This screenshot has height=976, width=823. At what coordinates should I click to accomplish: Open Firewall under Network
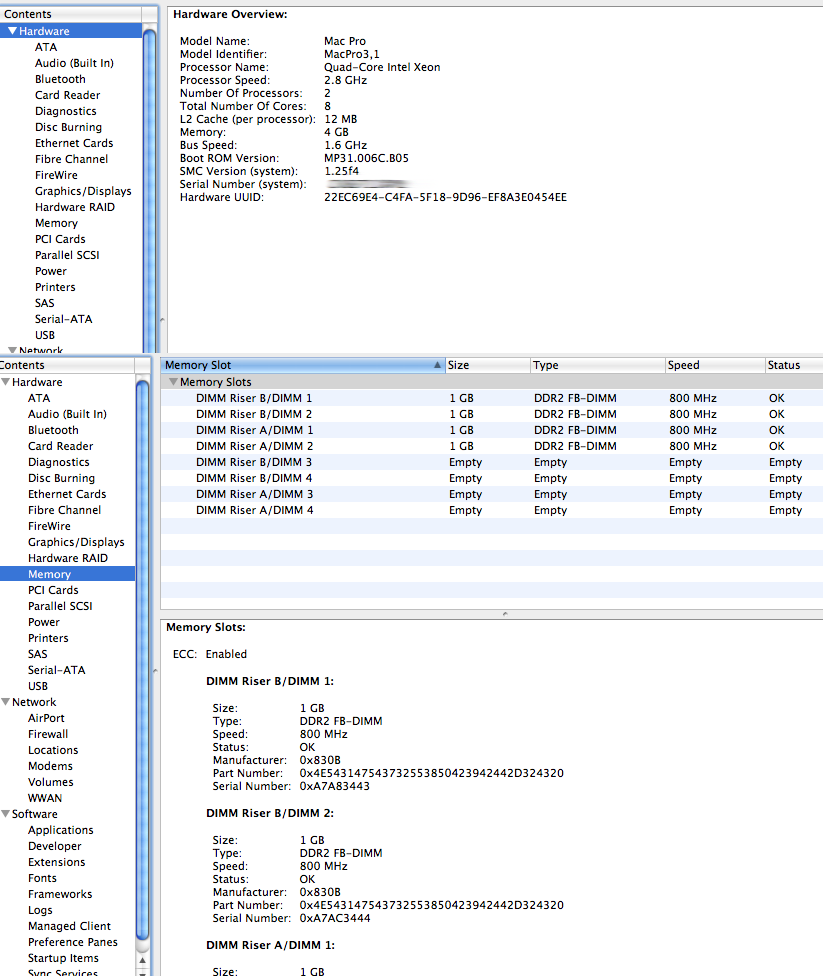(x=48, y=734)
